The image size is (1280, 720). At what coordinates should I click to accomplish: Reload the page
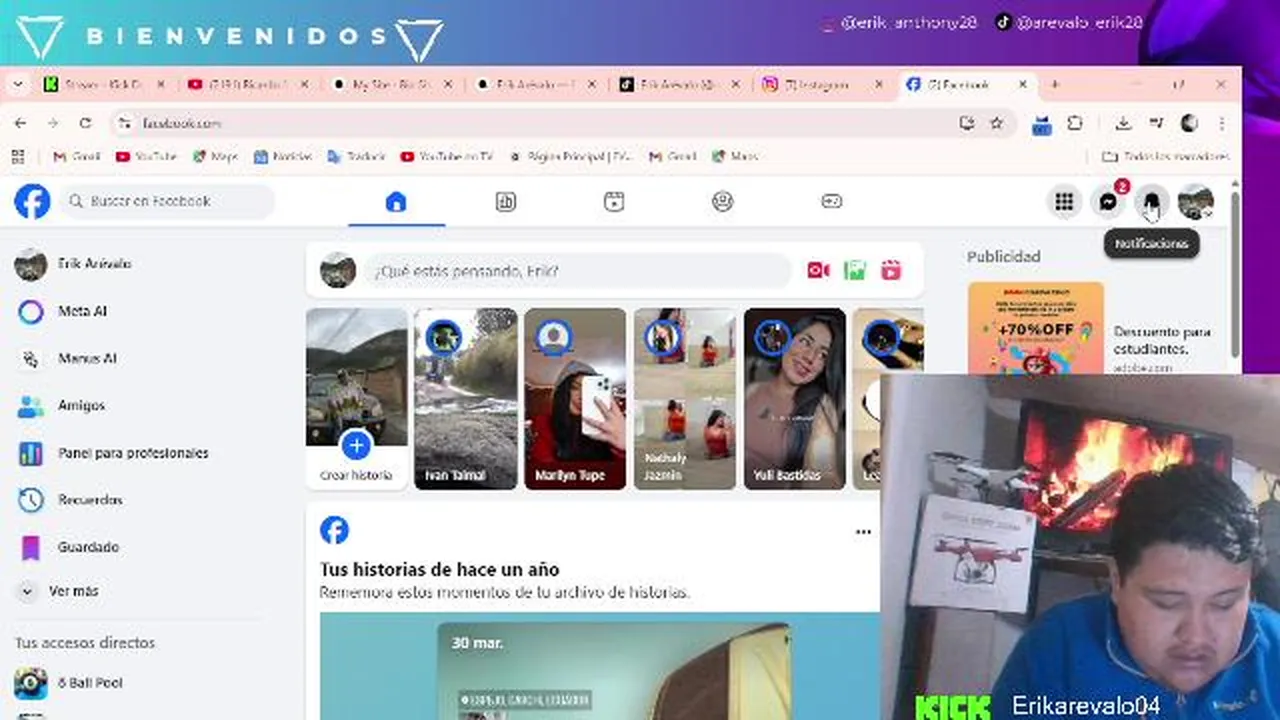pyautogui.click(x=85, y=123)
